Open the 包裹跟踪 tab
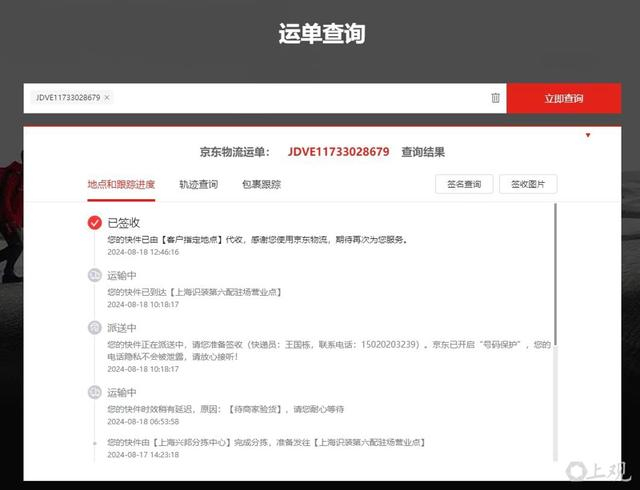Viewport: 640px width, 490px height. 262,185
